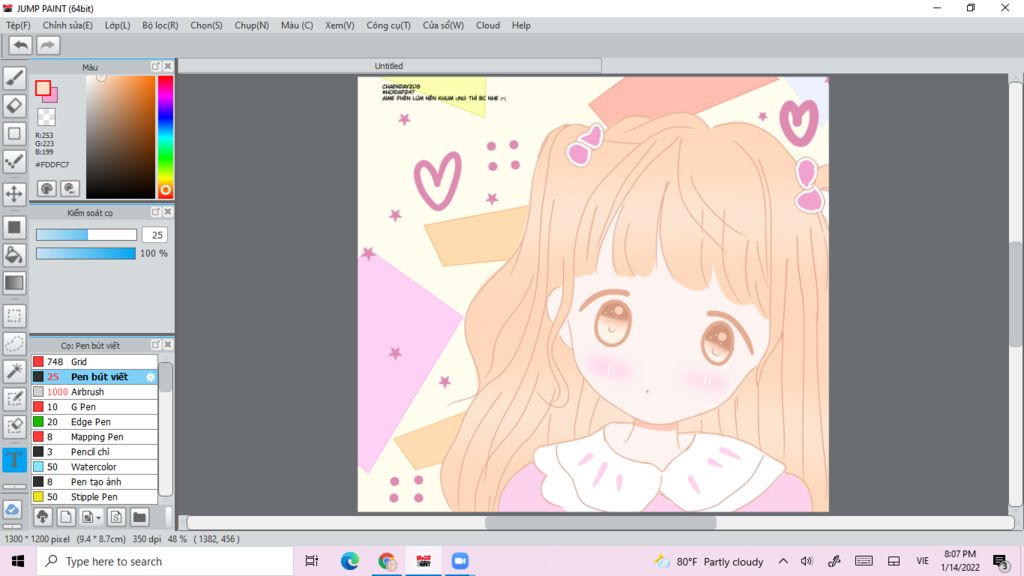1024x576 pixels.
Task: Select the Move tool
Action: pos(14,193)
